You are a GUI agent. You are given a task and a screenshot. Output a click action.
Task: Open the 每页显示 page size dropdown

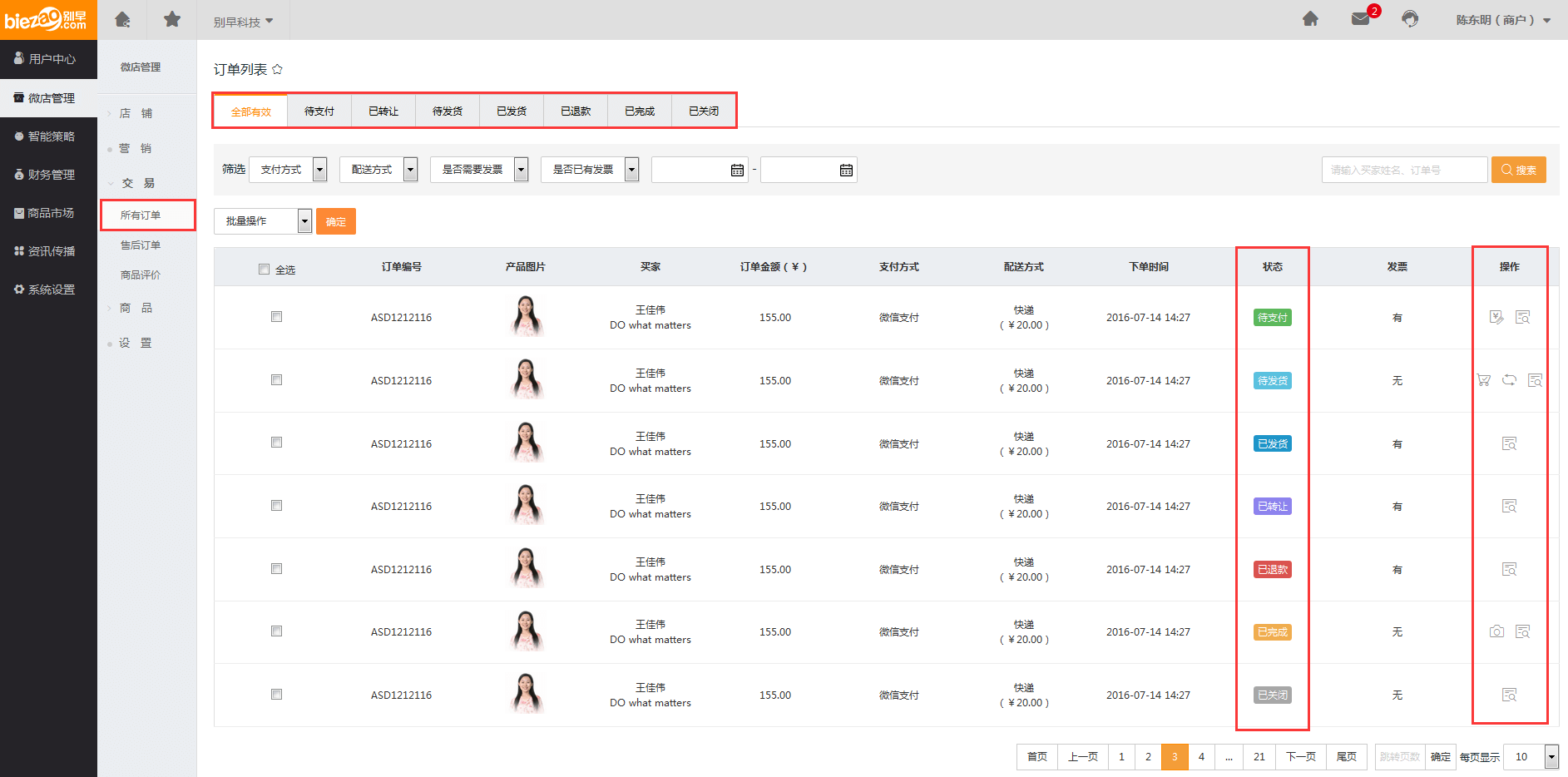(x=1531, y=756)
